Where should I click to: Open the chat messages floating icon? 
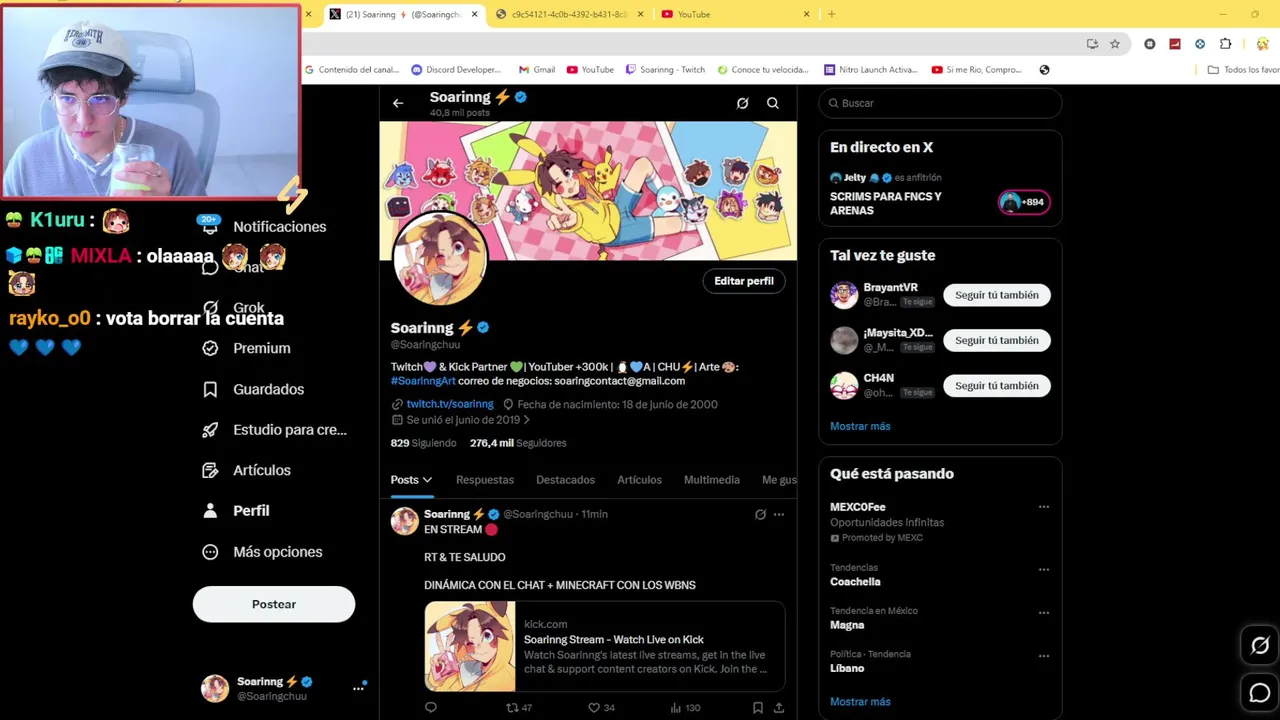tap(1259, 692)
